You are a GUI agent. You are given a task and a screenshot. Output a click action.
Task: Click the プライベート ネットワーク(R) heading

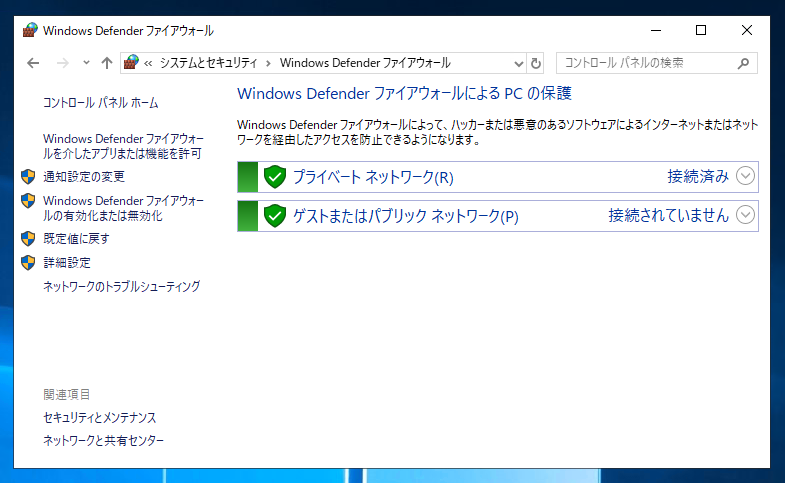(x=373, y=177)
